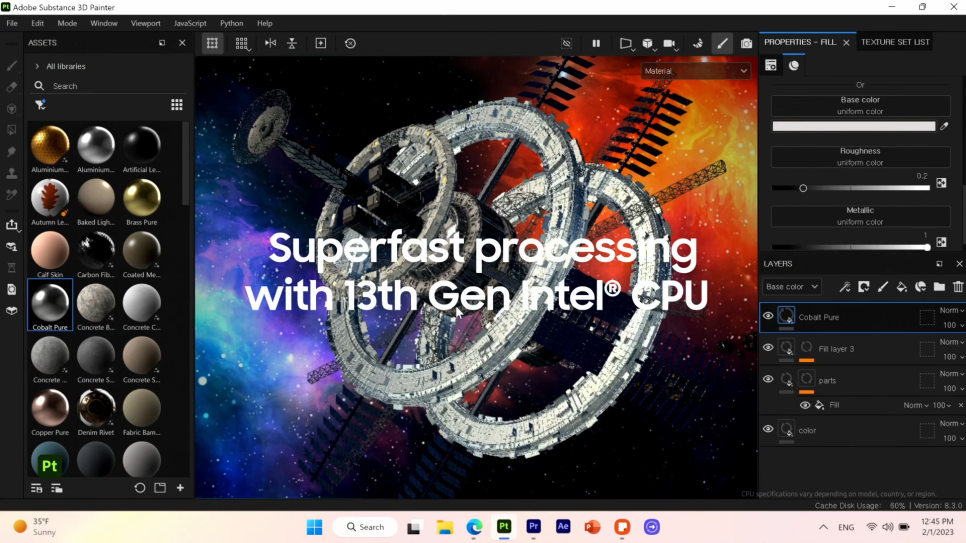Toggle visibility of the parts layer

point(768,379)
